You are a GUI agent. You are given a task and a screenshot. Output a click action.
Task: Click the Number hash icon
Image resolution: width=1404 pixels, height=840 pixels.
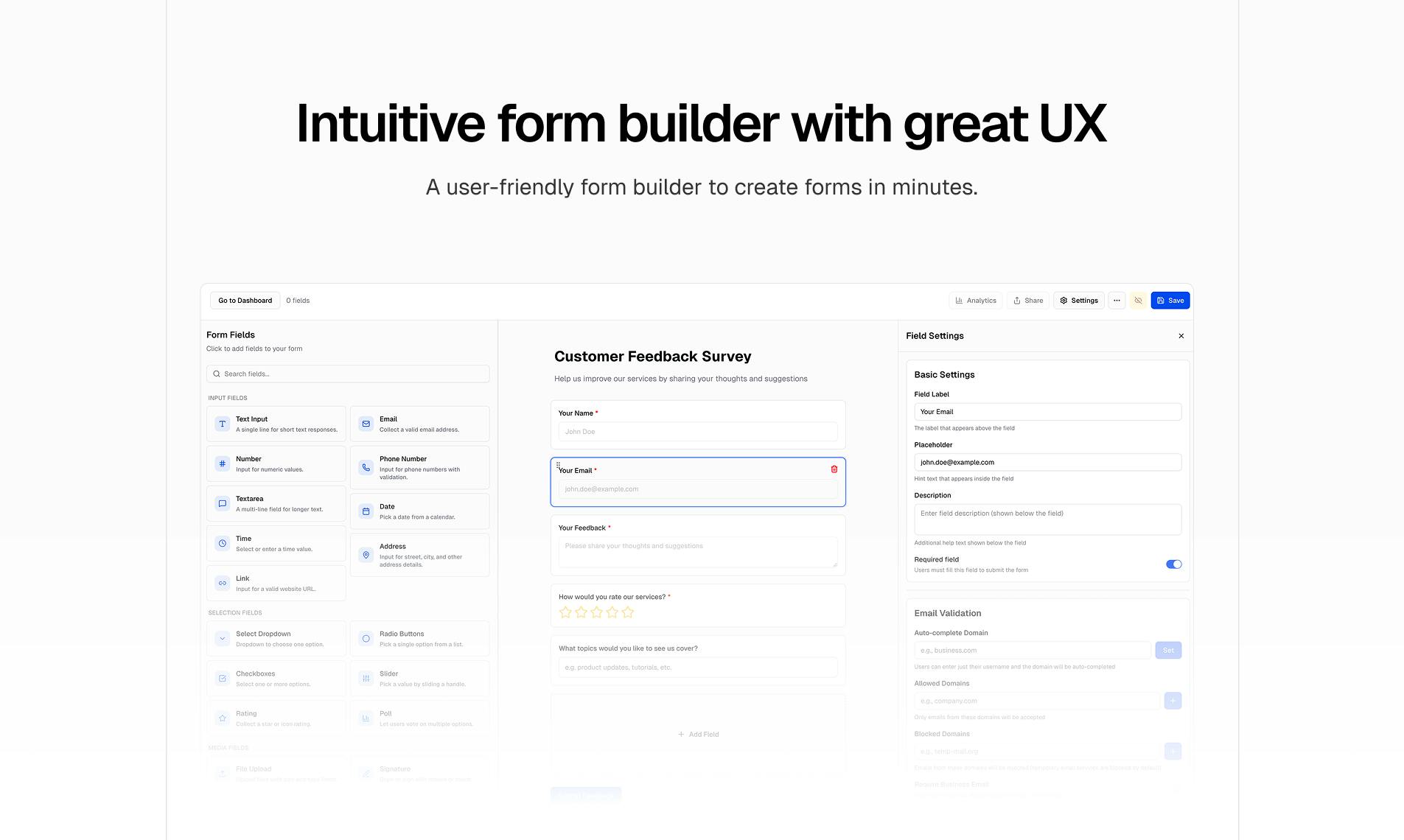[x=222, y=463]
